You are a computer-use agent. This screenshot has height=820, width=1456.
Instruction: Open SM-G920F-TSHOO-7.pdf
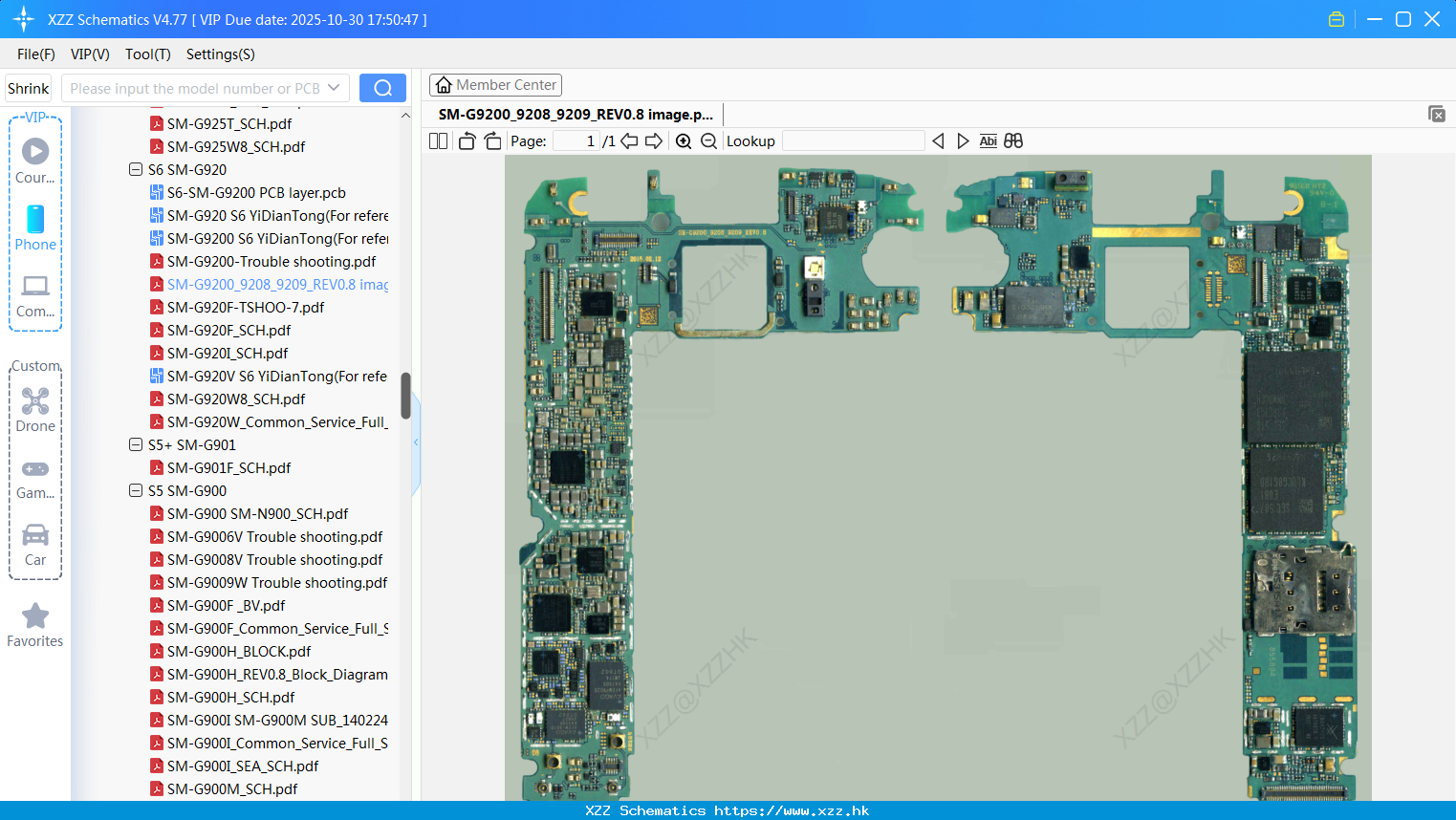(x=246, y=307)
